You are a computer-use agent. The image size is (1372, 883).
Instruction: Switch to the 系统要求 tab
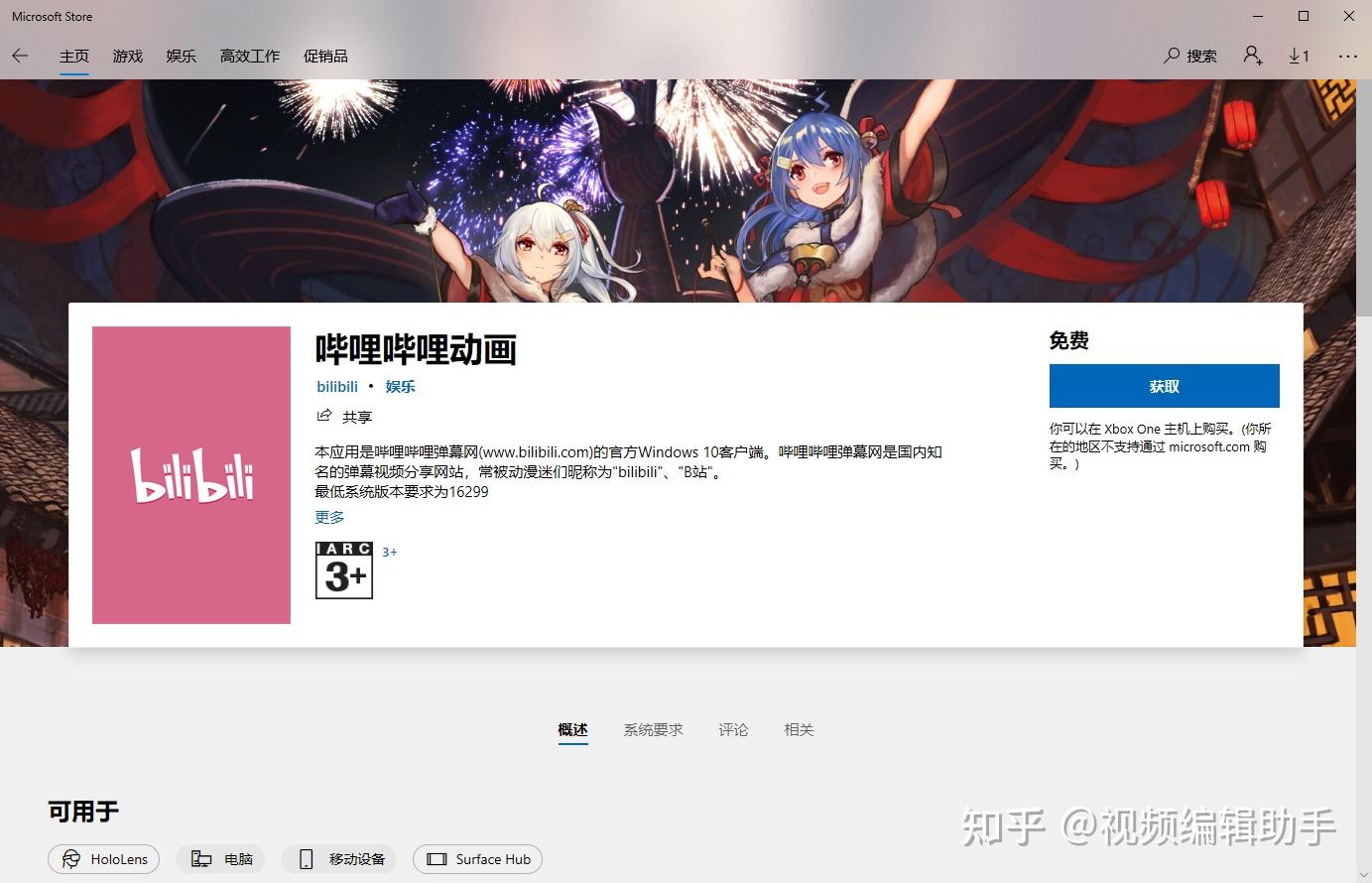click(x=653, y=729)
